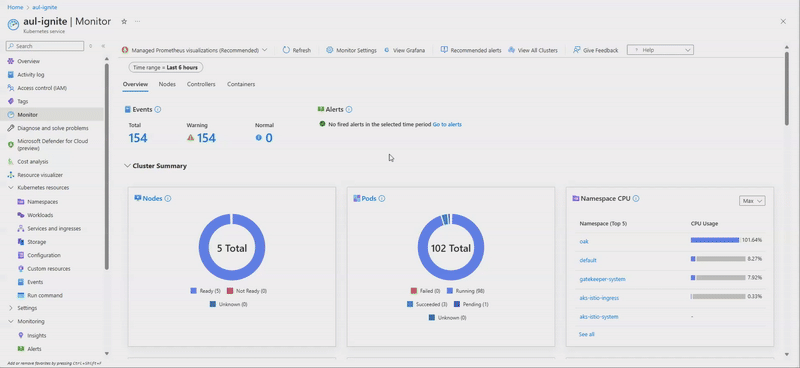Viewport: 800px width, 368px height.
Task: Switch to the Controllers tab
Action: pos(201,84)
